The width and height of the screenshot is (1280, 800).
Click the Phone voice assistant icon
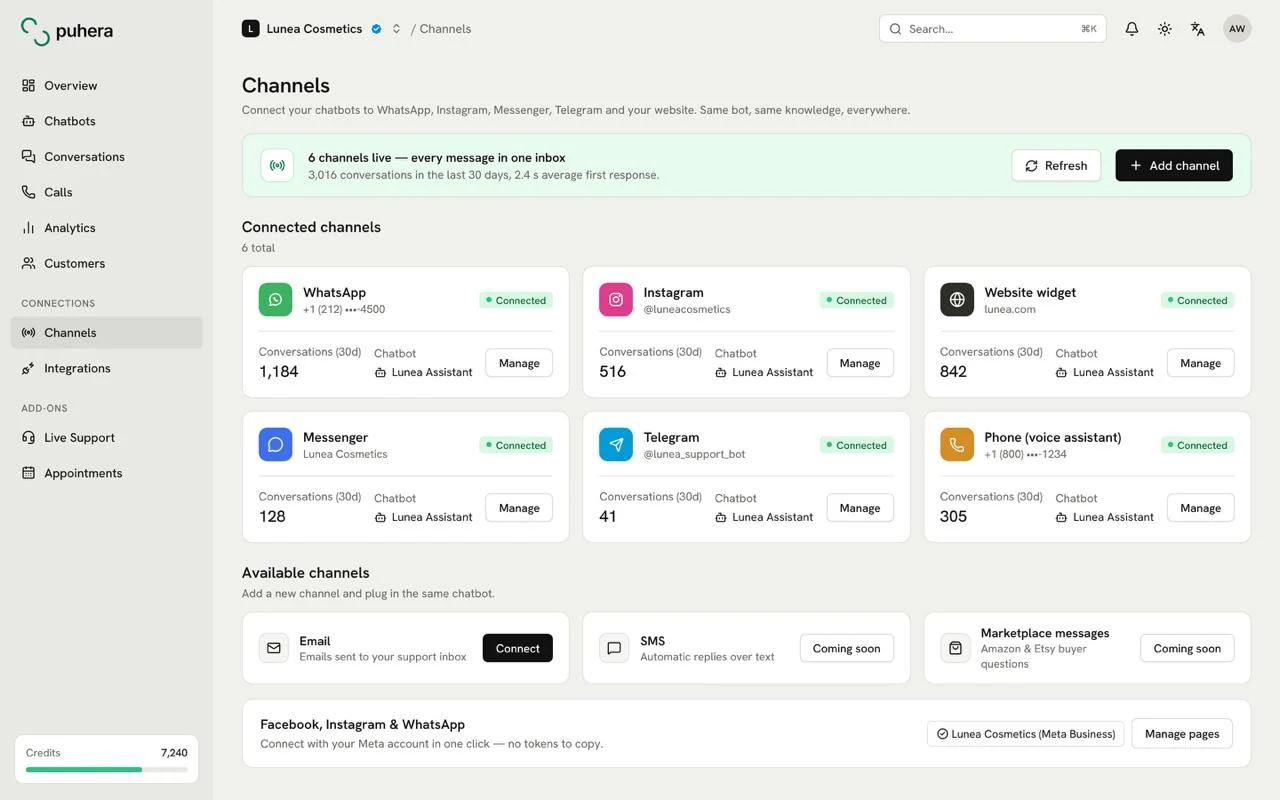pos(957,445)
